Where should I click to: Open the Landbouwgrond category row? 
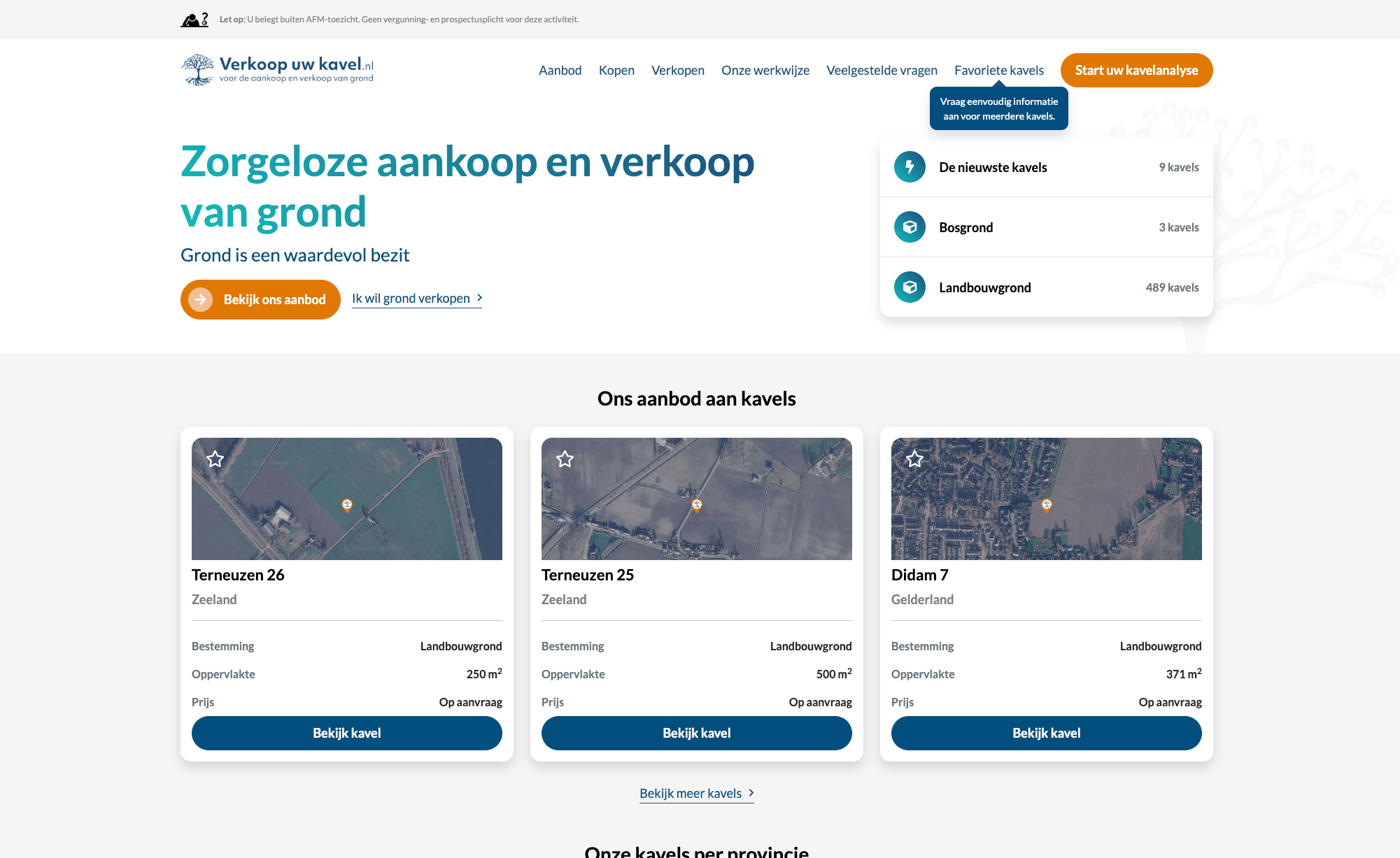[1047, 287]
